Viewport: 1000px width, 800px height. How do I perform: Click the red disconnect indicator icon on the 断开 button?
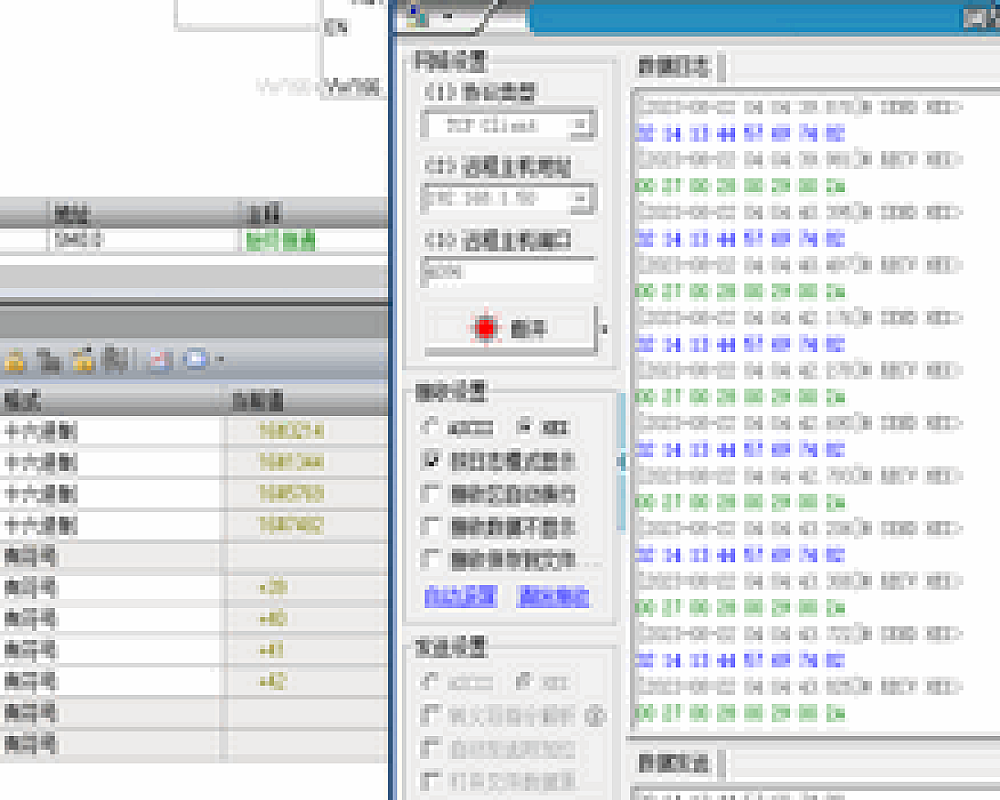(x=484, y=327)
